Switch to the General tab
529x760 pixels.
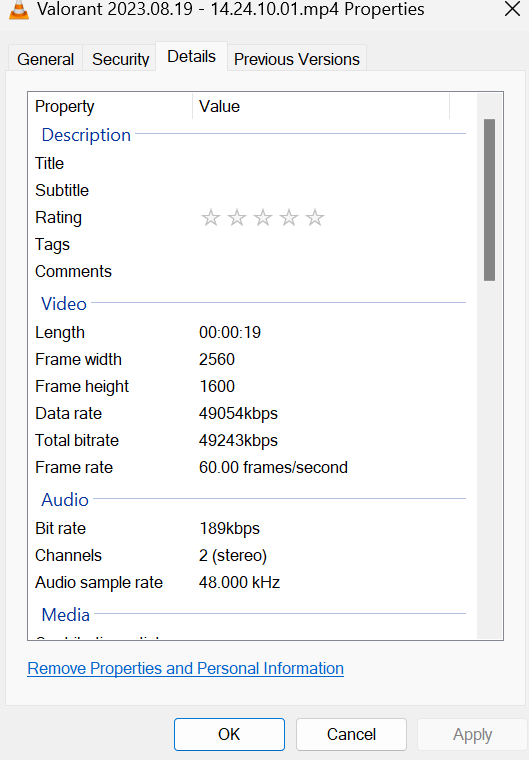pyautogui.click(x=46, y=59)
